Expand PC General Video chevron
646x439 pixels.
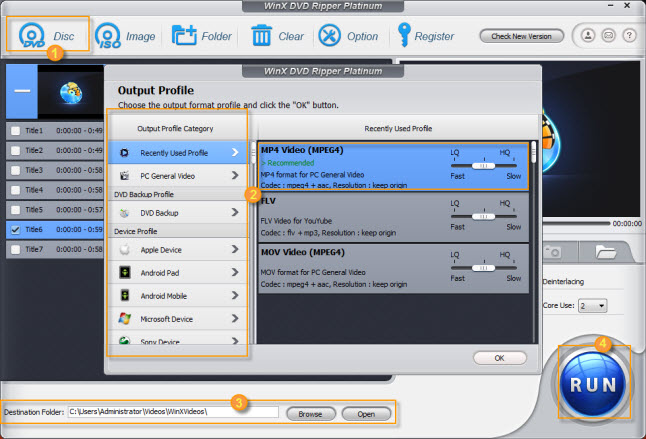click(235, 175)
